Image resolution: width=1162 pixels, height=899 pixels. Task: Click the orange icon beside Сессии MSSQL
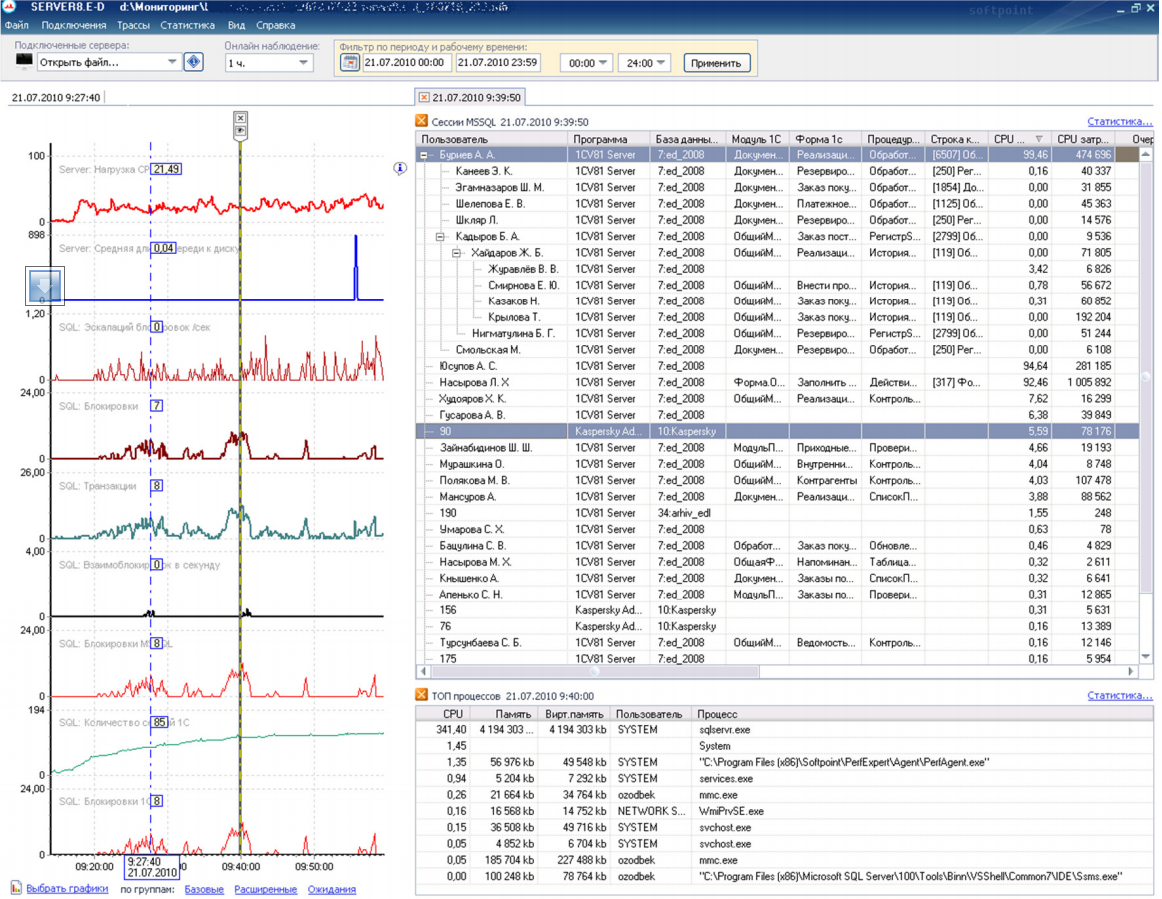422,121
